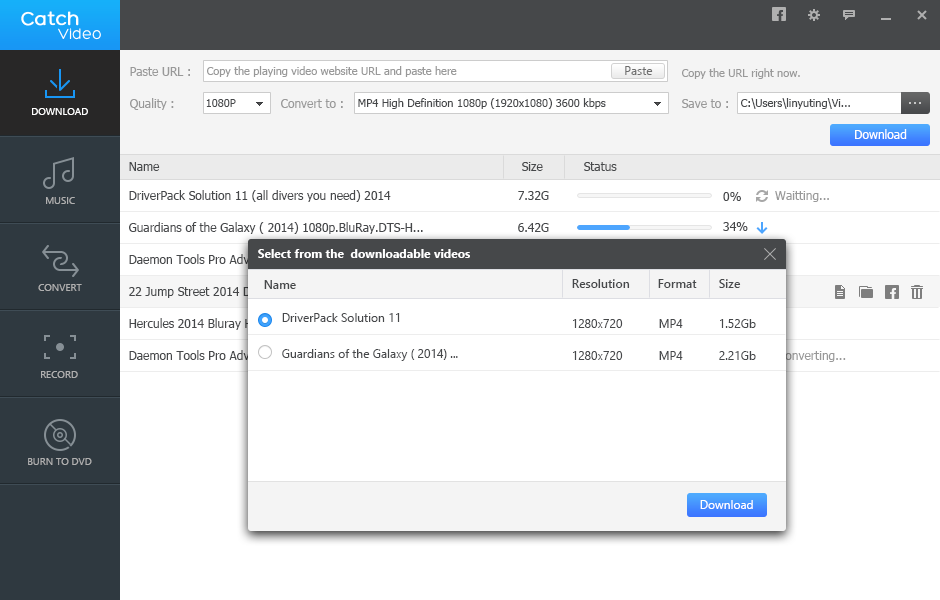Click DriverPack 0% progress bar
The width and height of the screenshot is (940, 600).
tap(644, 195)
